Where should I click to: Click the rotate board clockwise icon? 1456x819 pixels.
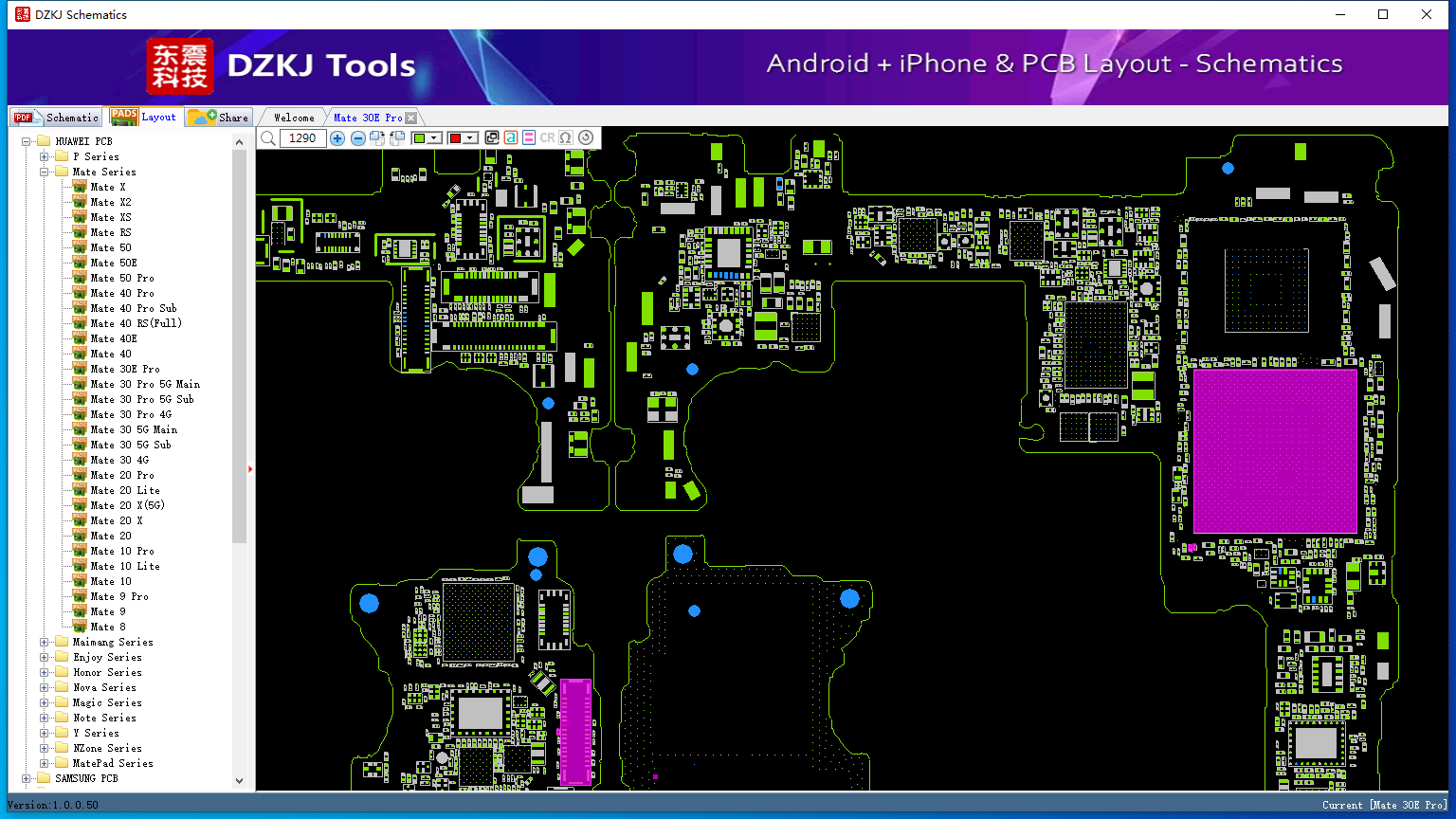[x=377, y=138]
